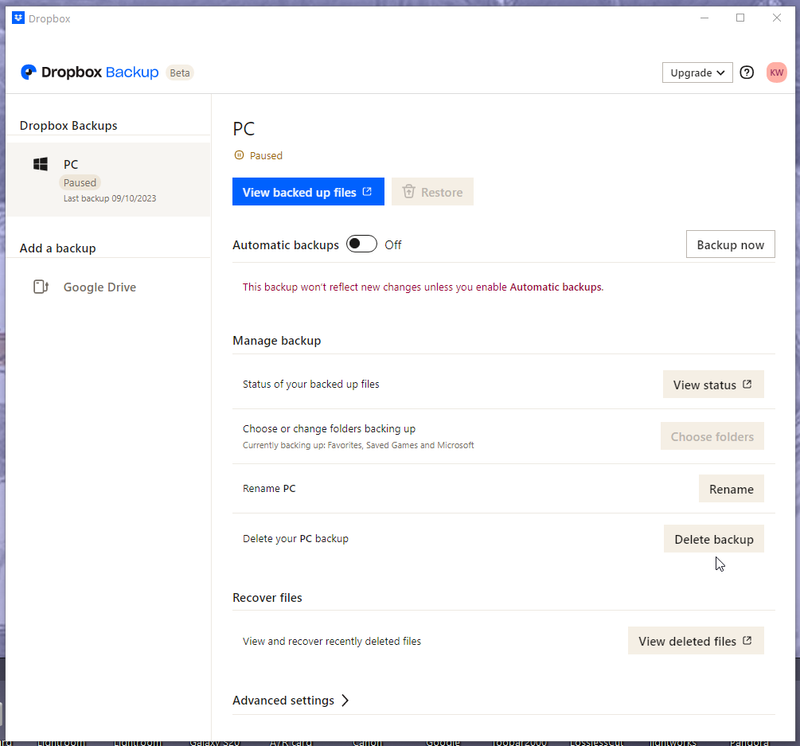Click the Beta badge label
Viewport: 800px width, 746px height.
click(x=180, y=73)
